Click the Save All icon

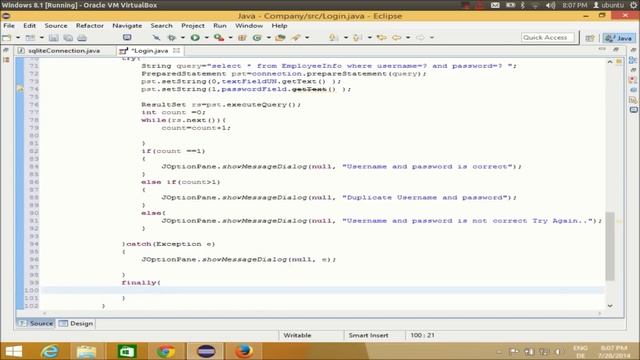[68, 38]
